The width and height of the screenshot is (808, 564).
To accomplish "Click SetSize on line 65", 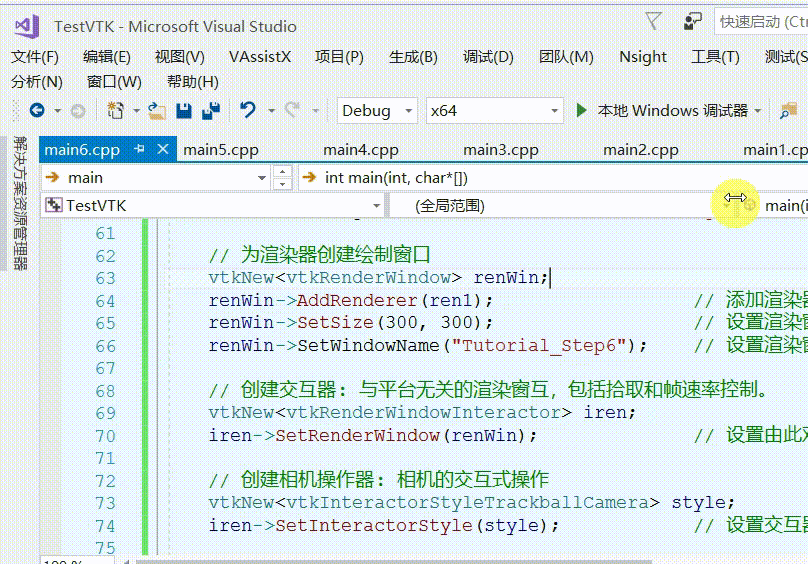I will coord(335,322).
